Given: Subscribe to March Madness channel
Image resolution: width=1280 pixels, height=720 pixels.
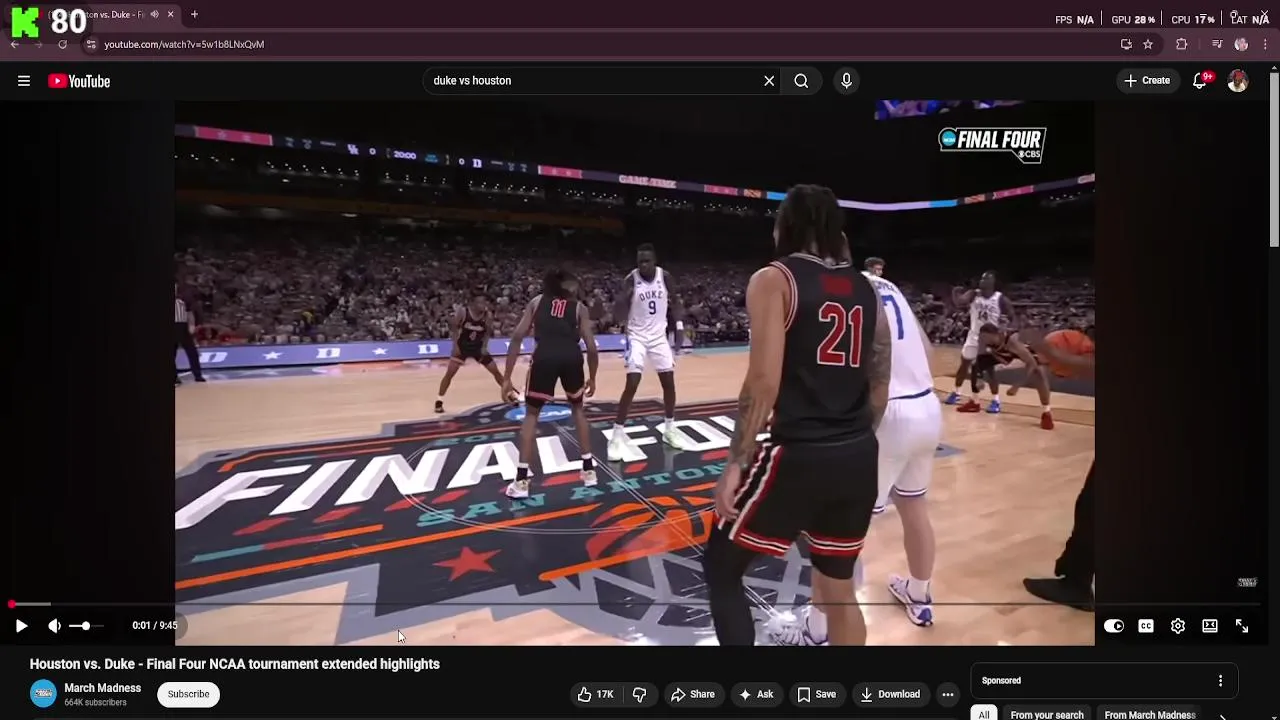Looking at the screenshot, I should [x=188, y=694].
